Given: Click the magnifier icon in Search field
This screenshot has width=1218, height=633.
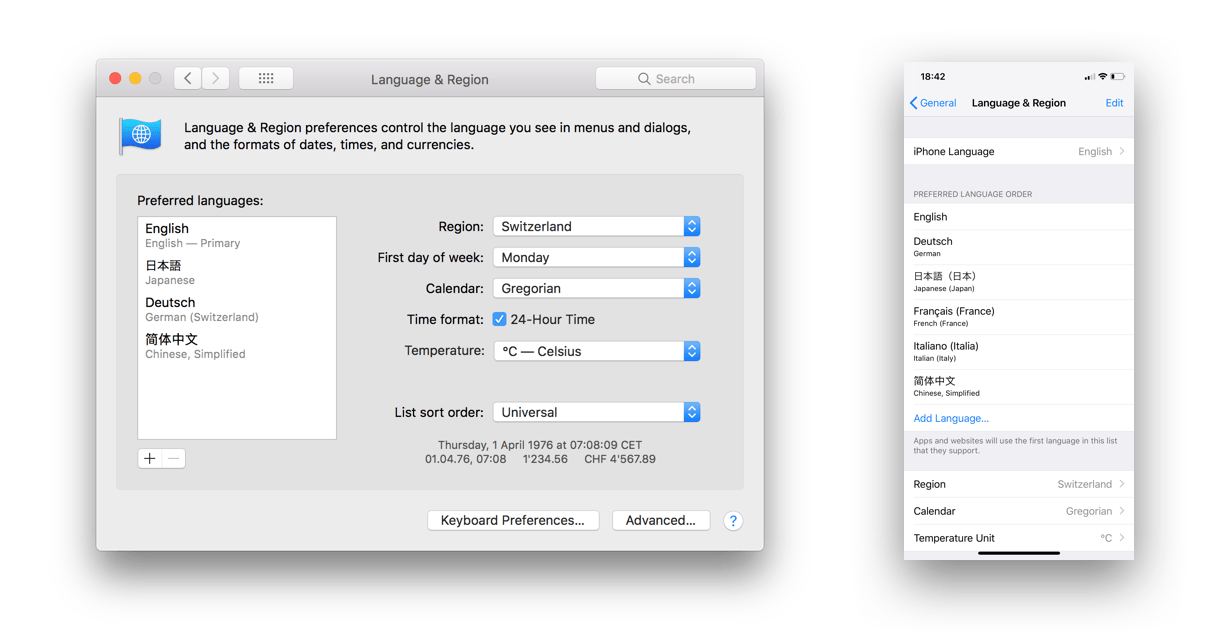Looking at the screenshot, I should pyautogui.click(x=644, y=79).
